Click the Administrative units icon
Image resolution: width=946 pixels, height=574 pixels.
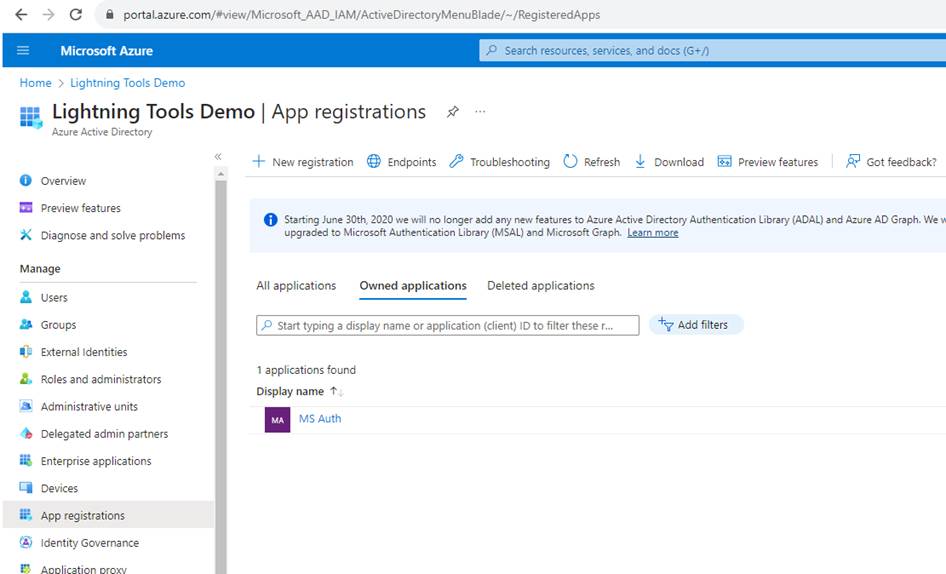coord(25,406)
